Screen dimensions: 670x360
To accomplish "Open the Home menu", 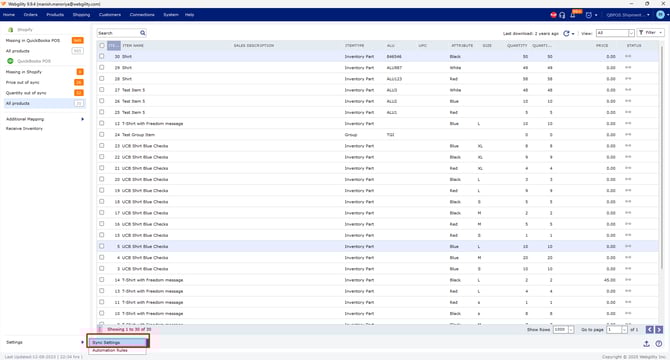I will point(9,15).
